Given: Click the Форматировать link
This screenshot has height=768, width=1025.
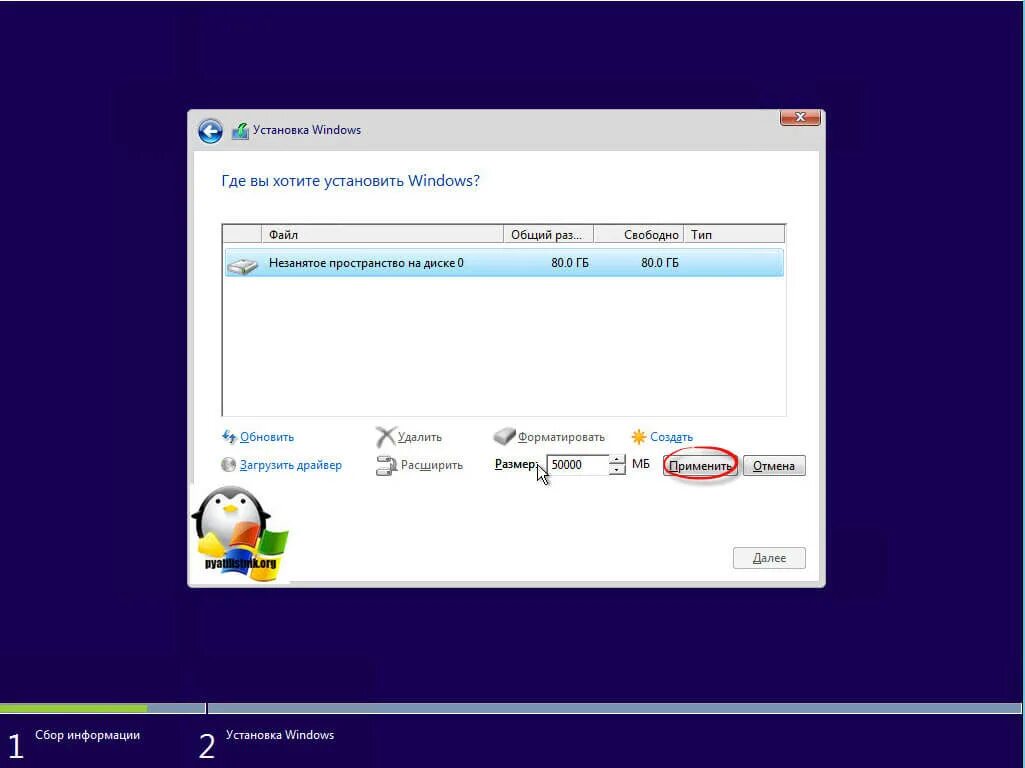Looking at the screenshot, I should 561,437.
